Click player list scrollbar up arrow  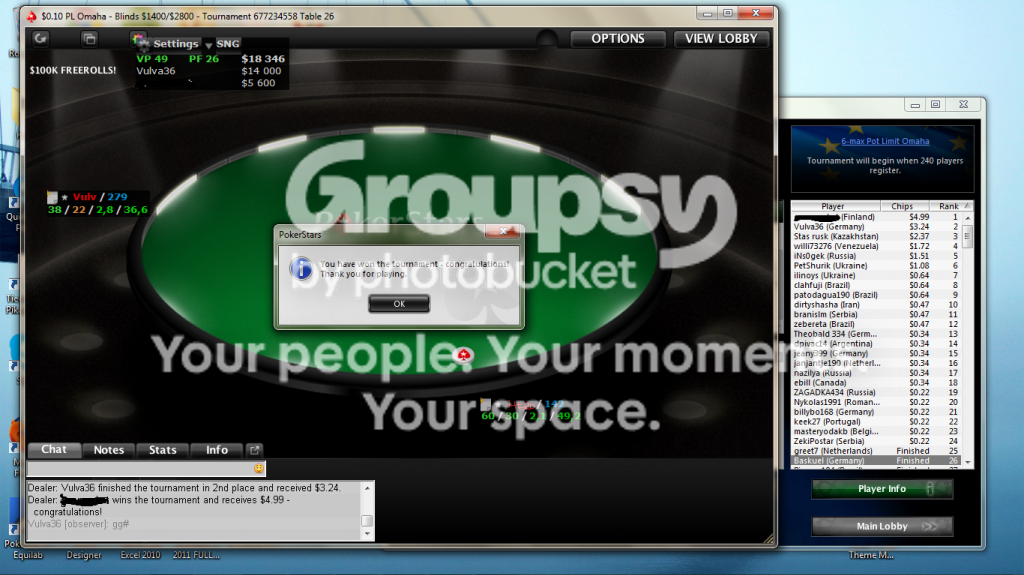pyautogui.click(x=968, y=218)
